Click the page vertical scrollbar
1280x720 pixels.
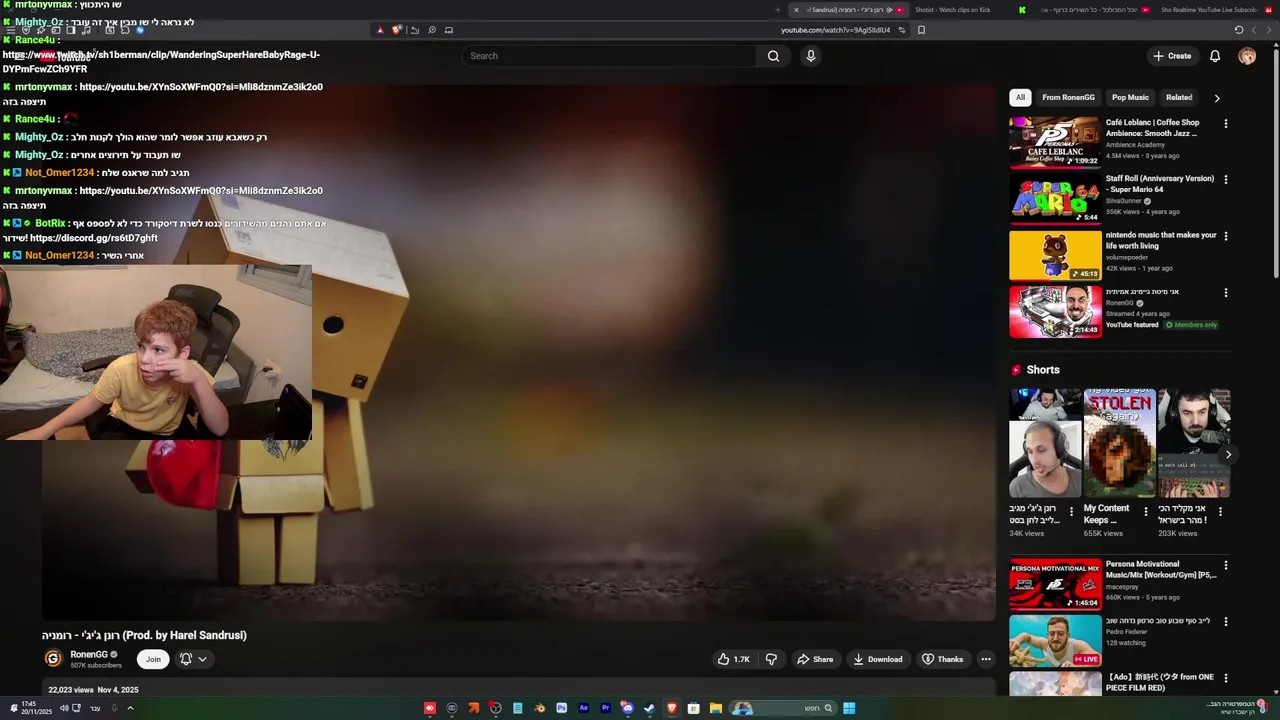1275,165
